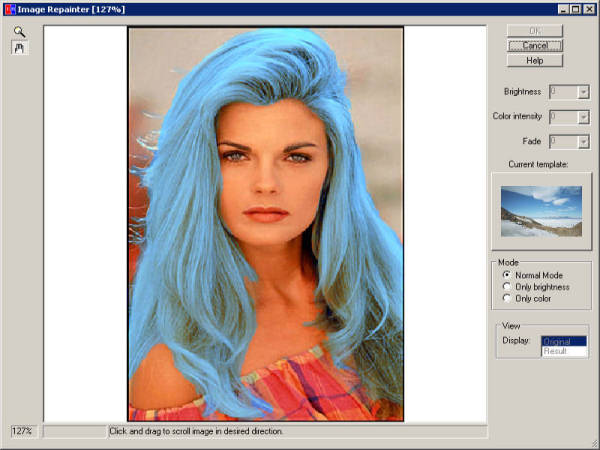The height and width of the screenshot is (450, 600).
Task: Open the Fade value dropdown
Action: (x=583, y=142)
